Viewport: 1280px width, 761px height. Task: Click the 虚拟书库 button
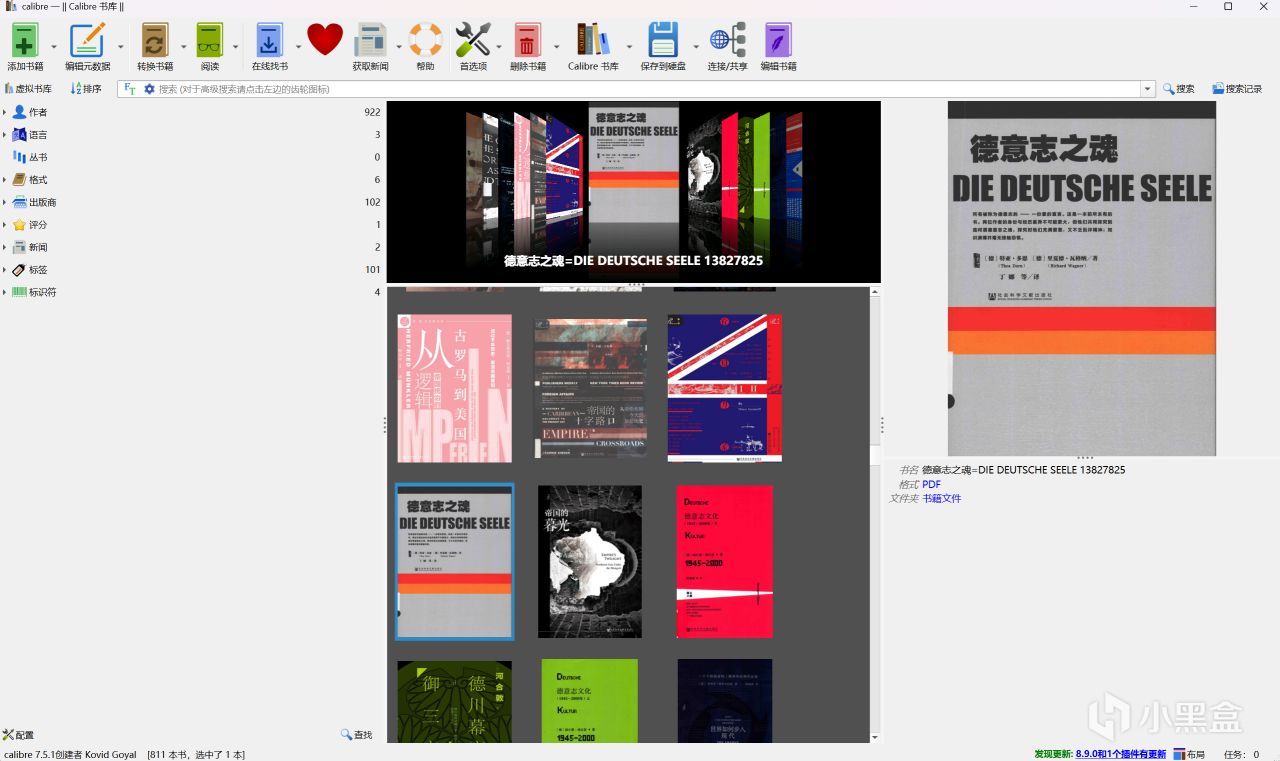coord(27,89)
